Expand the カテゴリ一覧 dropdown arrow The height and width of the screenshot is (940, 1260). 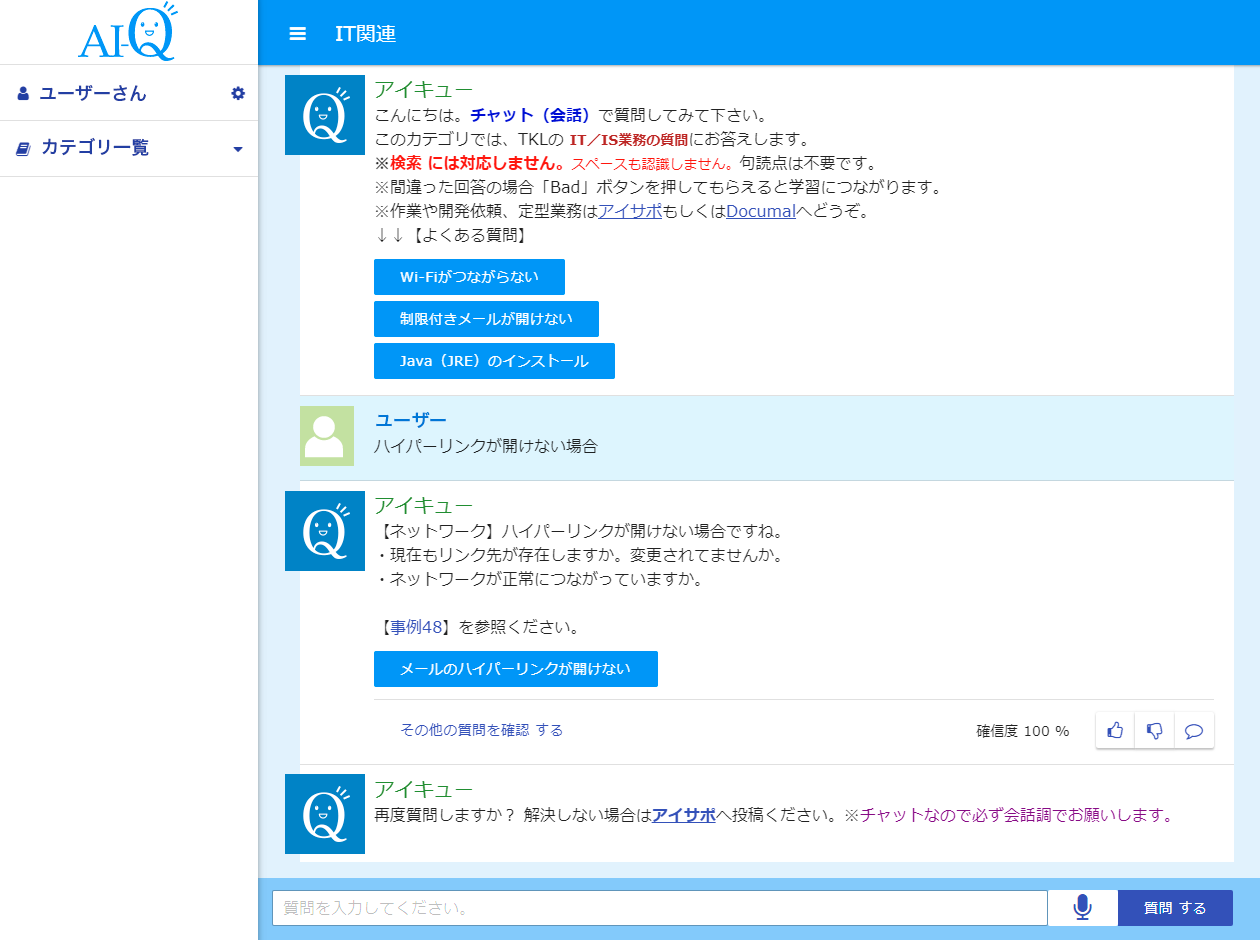coord(238,149)
